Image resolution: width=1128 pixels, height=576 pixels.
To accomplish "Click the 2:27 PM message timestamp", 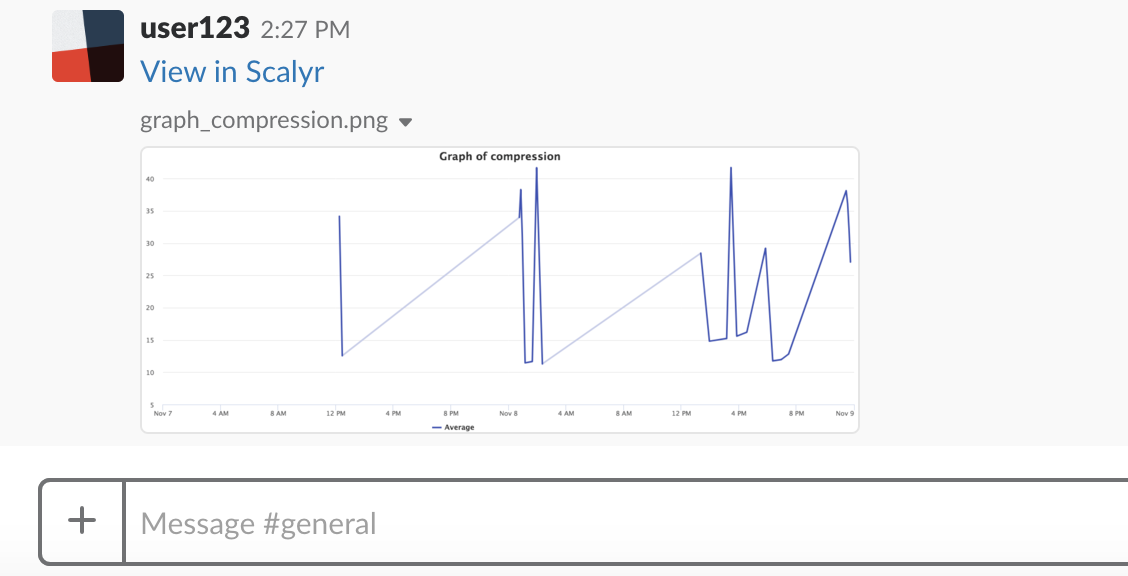I will tap(305, 30).
